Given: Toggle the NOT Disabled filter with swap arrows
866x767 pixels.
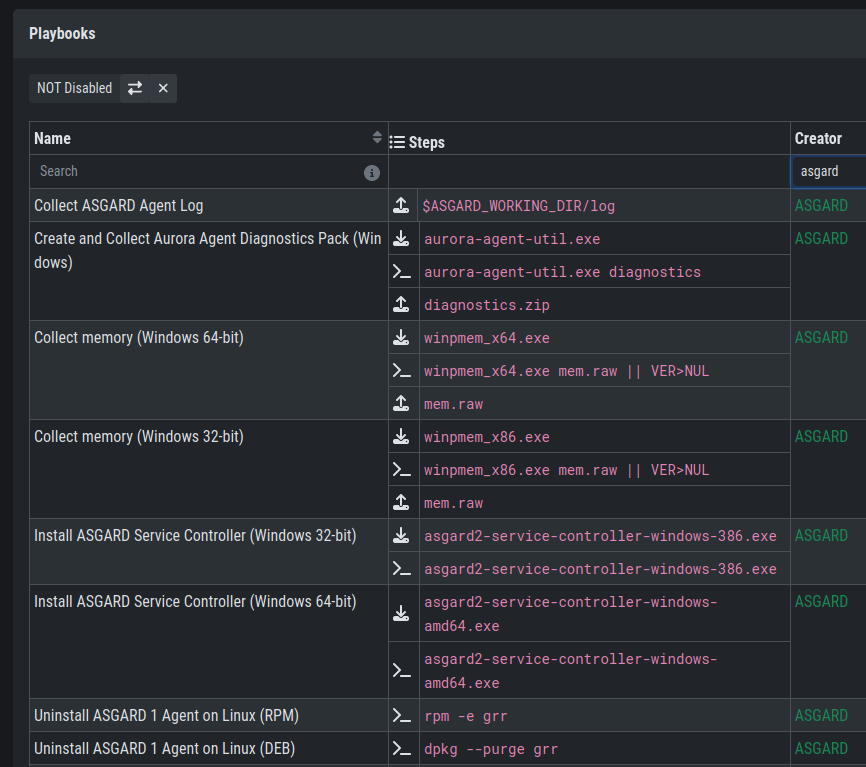Looking at the screenshot, I should pos(135,88).
